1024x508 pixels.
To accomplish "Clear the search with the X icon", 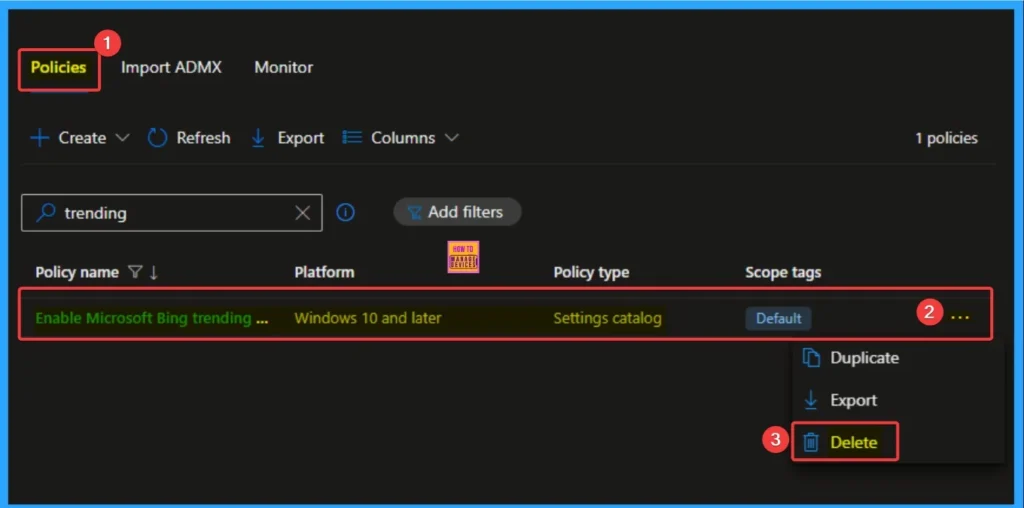I will [x=302, y=213].
